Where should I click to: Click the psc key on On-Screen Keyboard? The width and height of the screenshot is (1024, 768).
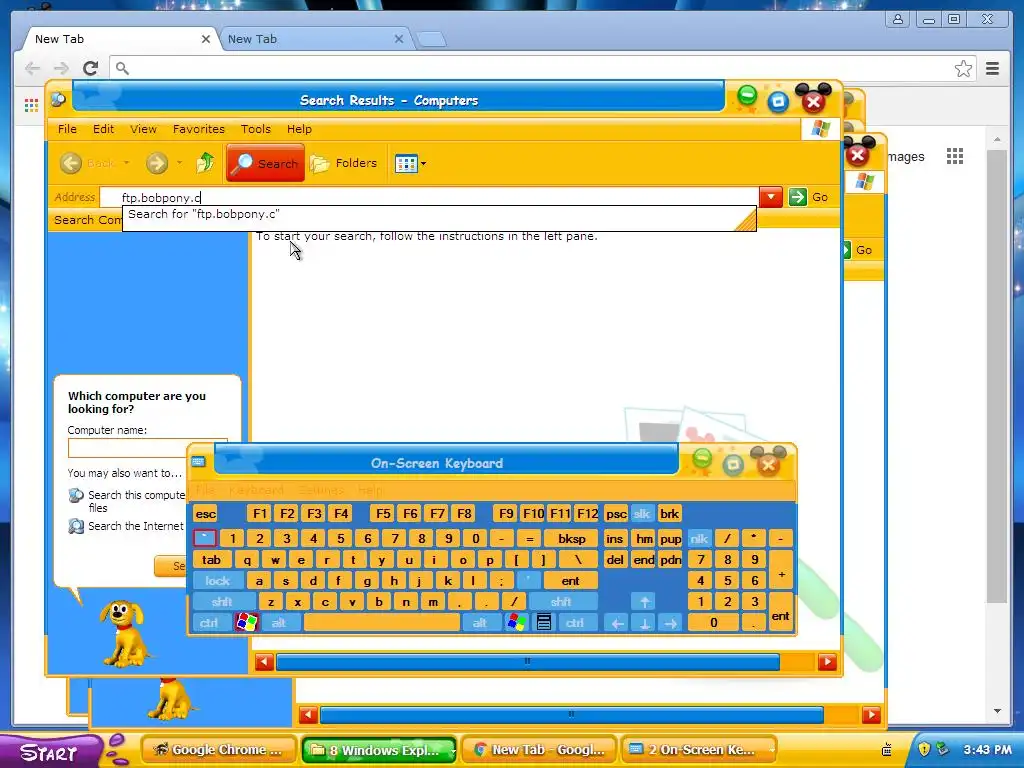[616, 514]
